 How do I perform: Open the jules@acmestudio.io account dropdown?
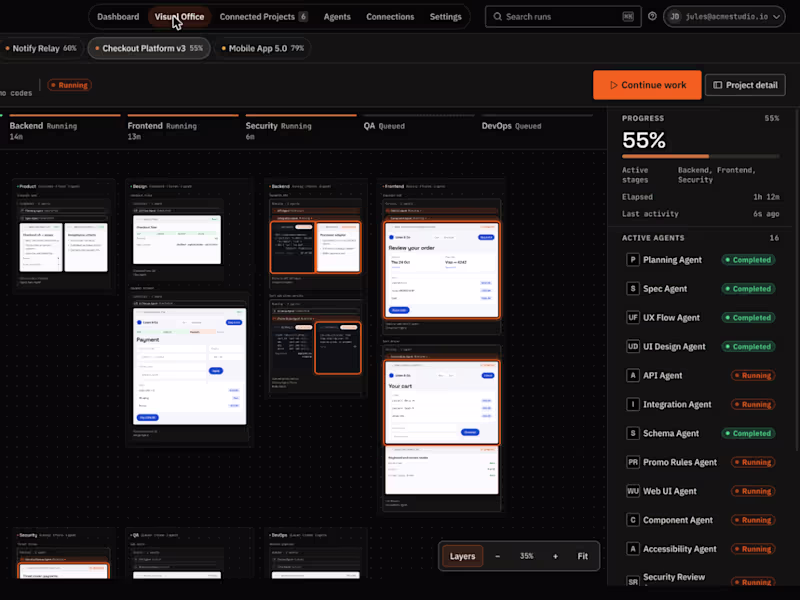point(724,17)
